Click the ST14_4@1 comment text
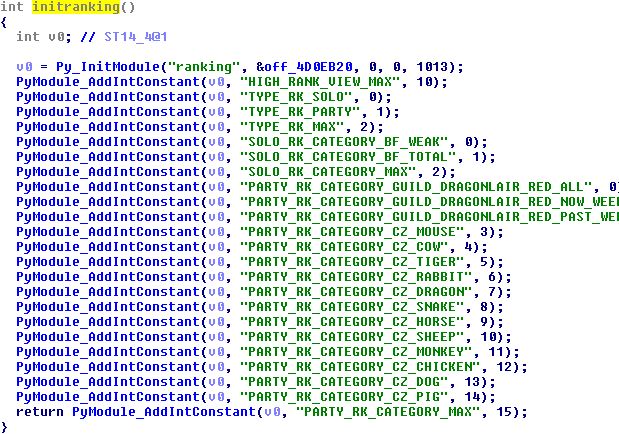619x434 pixels. coord(136,37)
